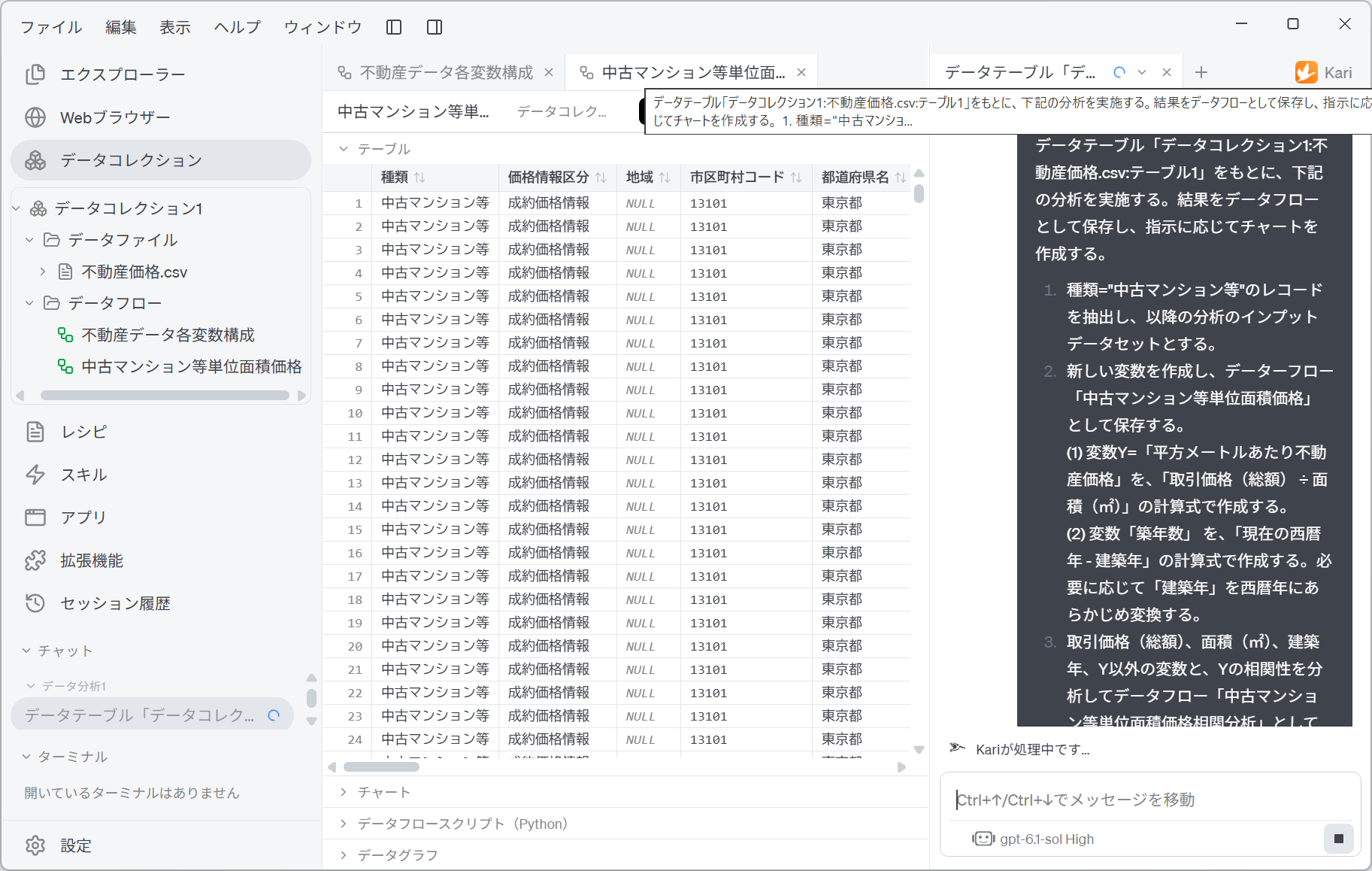This screenshot has height=871, width=1372.
Task: Toggle the right sidebar layout icon
Action: tap(435, 27)
